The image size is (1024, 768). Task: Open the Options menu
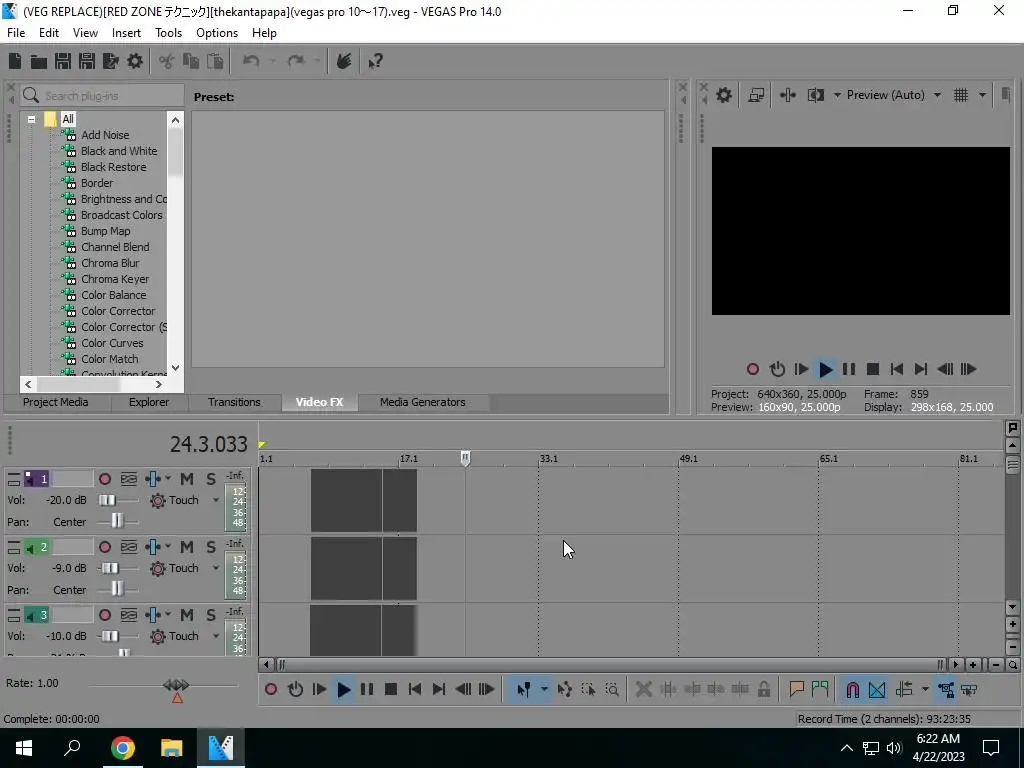pos(217,33)
